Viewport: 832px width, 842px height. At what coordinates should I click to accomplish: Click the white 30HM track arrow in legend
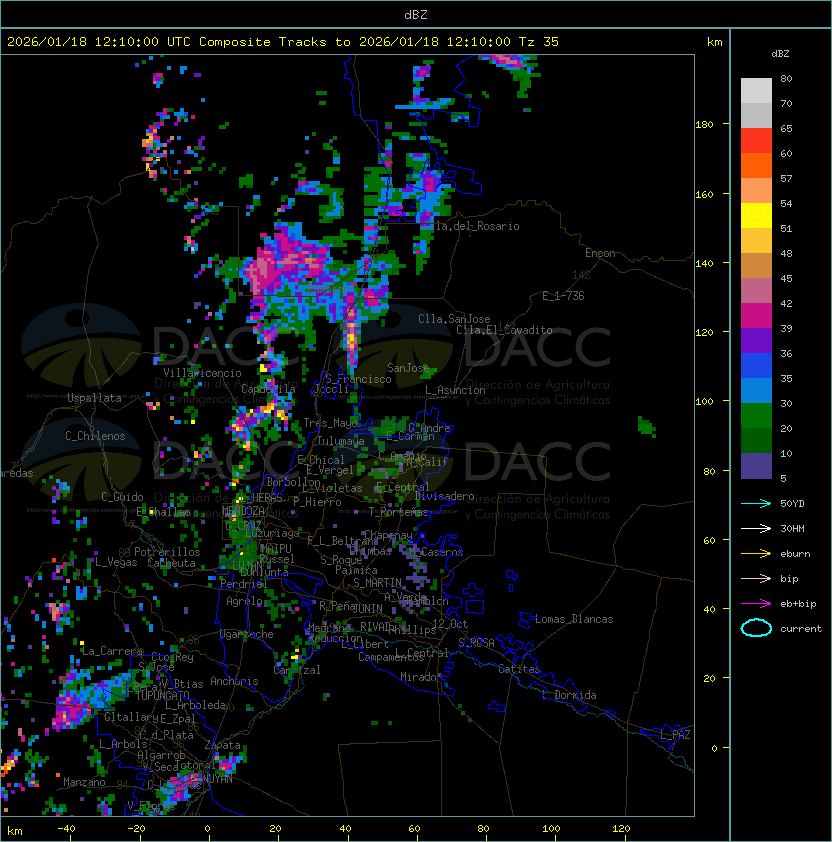(x=756, y=528)
